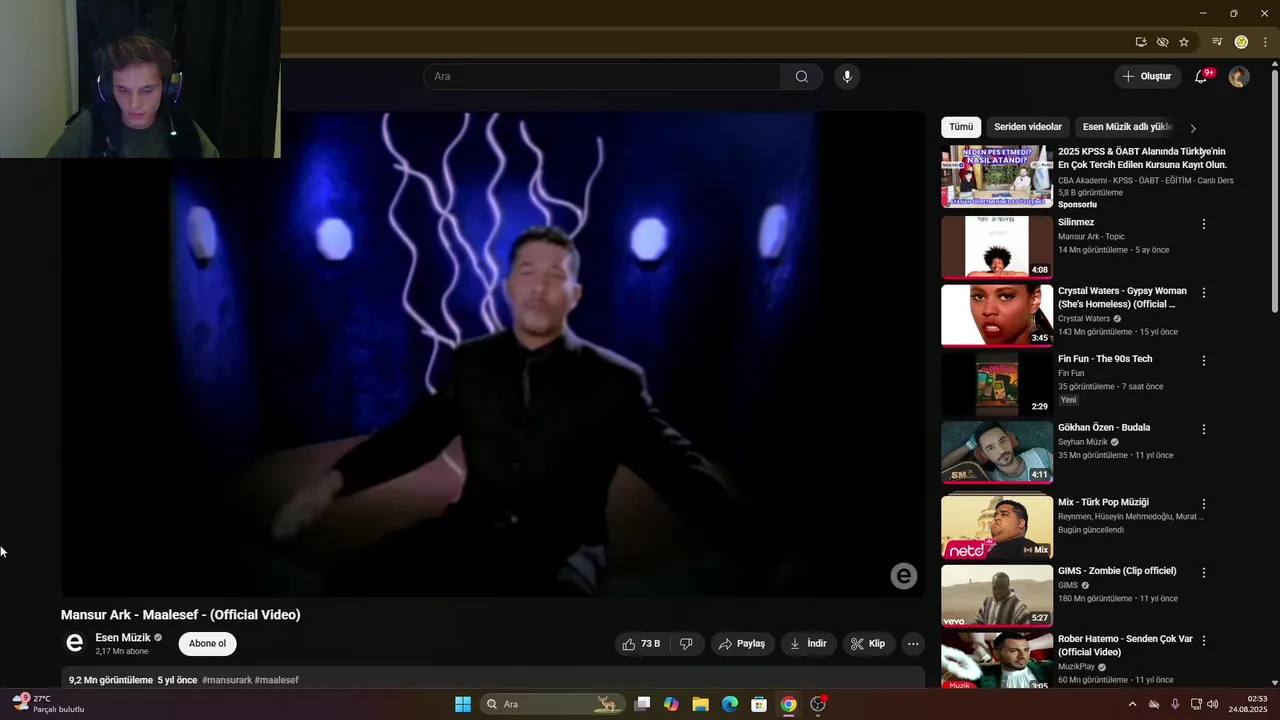Show more filter chips with right arrow

click(x=1193, y=128)
